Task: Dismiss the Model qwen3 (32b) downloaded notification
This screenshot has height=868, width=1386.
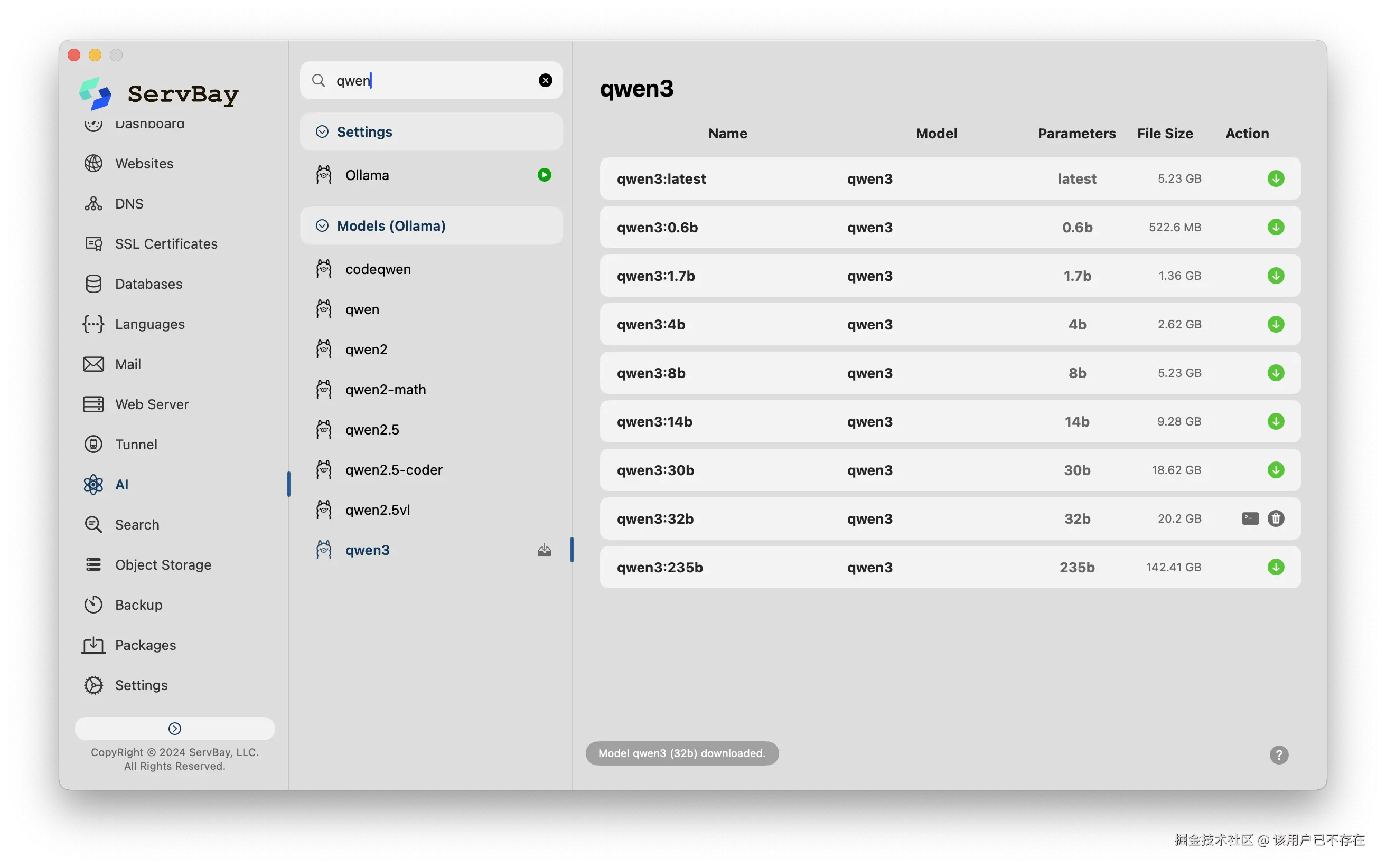Action: pyautogui.click(x=681, y=753)
